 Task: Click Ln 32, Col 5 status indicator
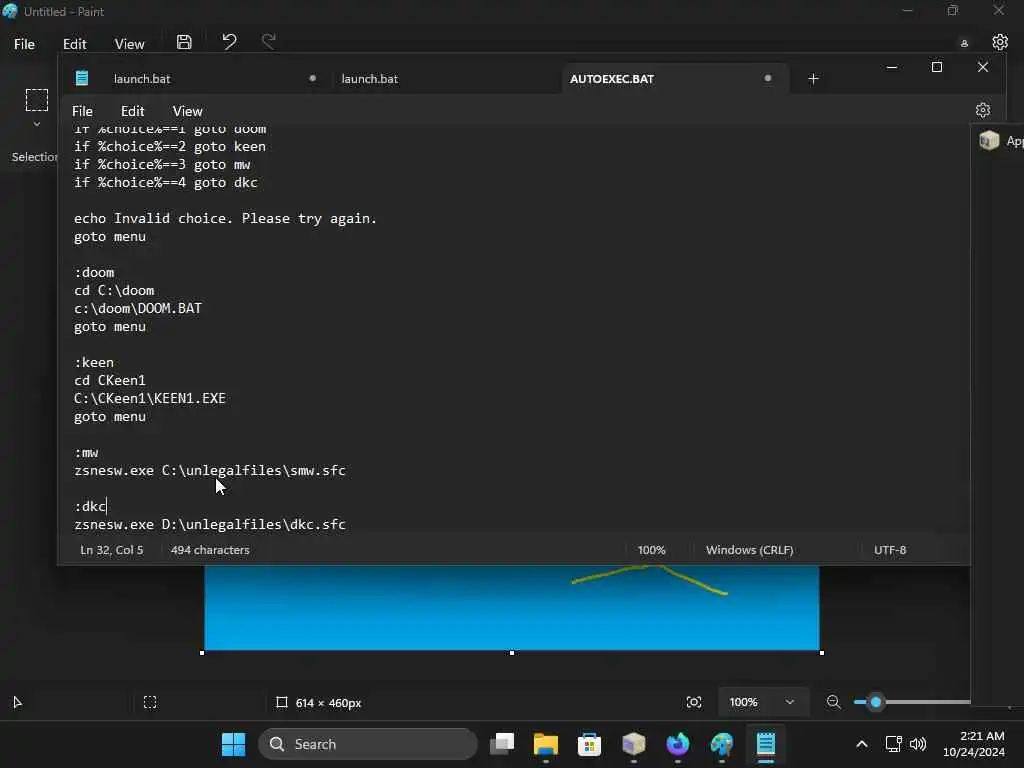(x=111, y=550)
